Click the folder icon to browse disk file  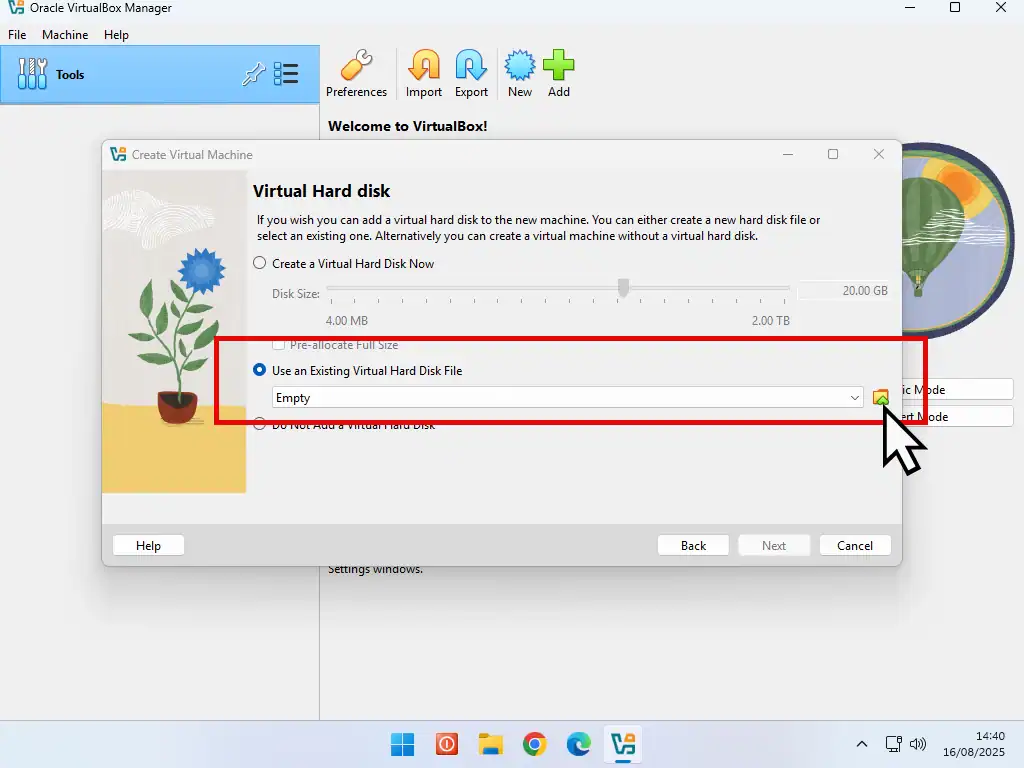[880, 397]
